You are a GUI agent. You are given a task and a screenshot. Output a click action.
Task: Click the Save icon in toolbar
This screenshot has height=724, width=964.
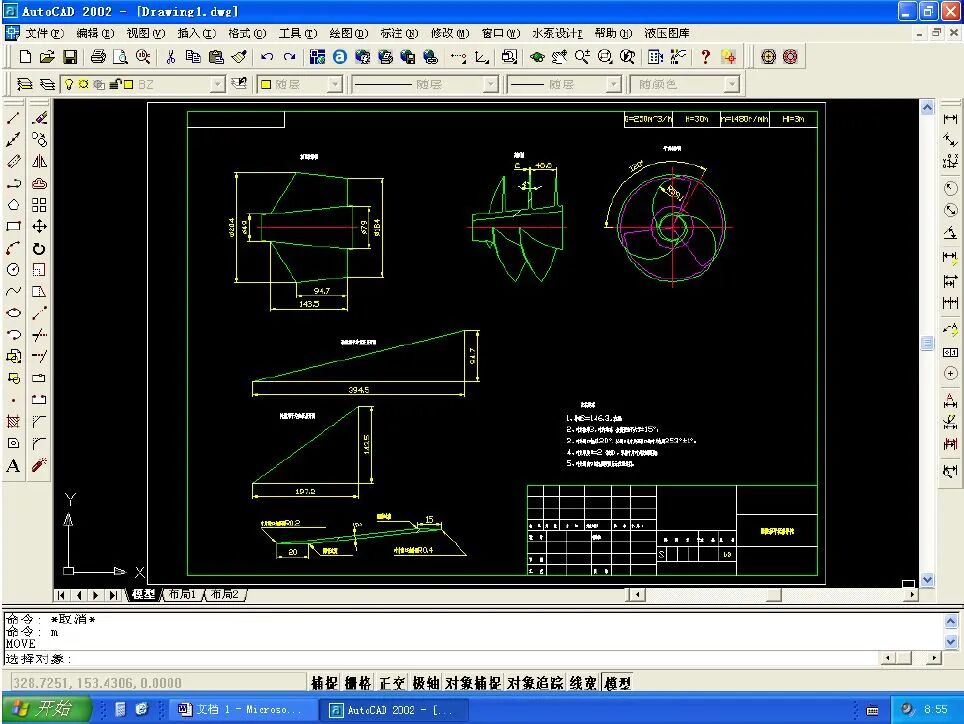tap(70, 57)
